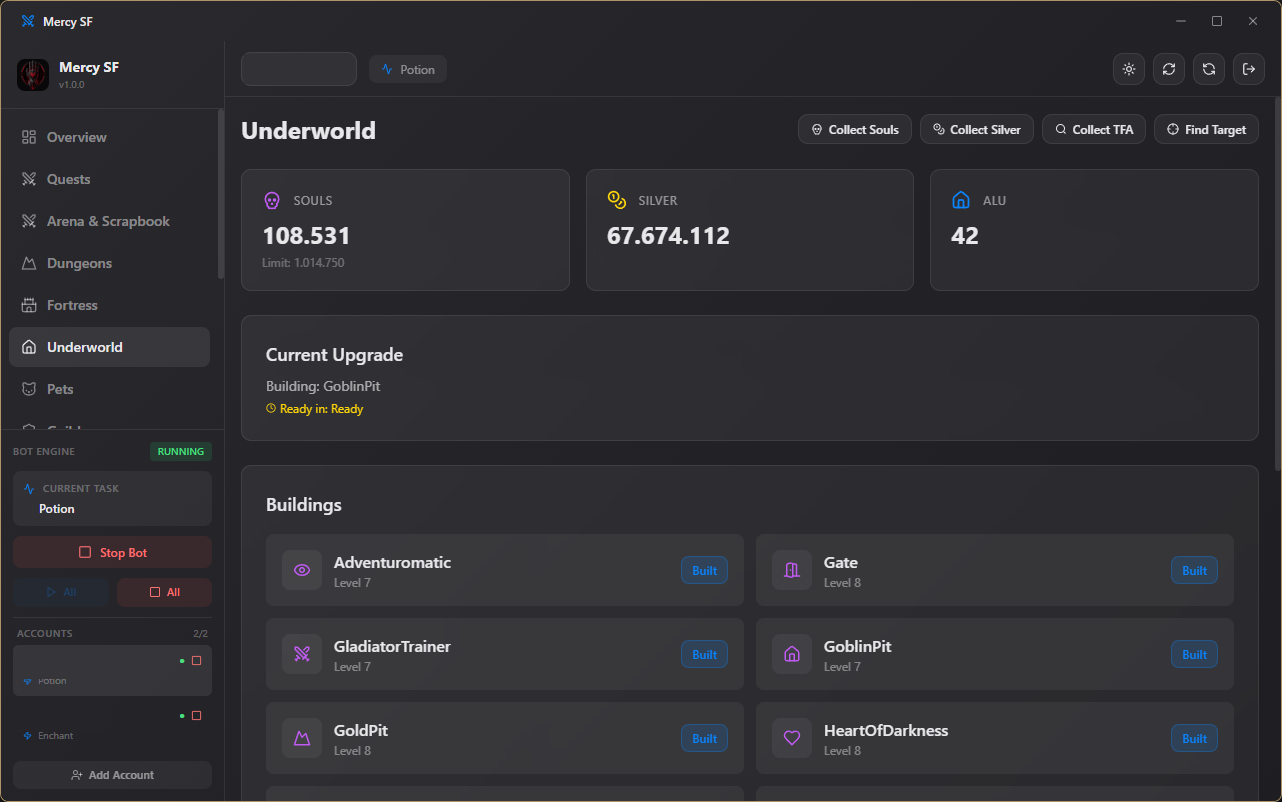Click the door icon beside Gate
Screen dimensions: 1282x802
coord(792,570)
